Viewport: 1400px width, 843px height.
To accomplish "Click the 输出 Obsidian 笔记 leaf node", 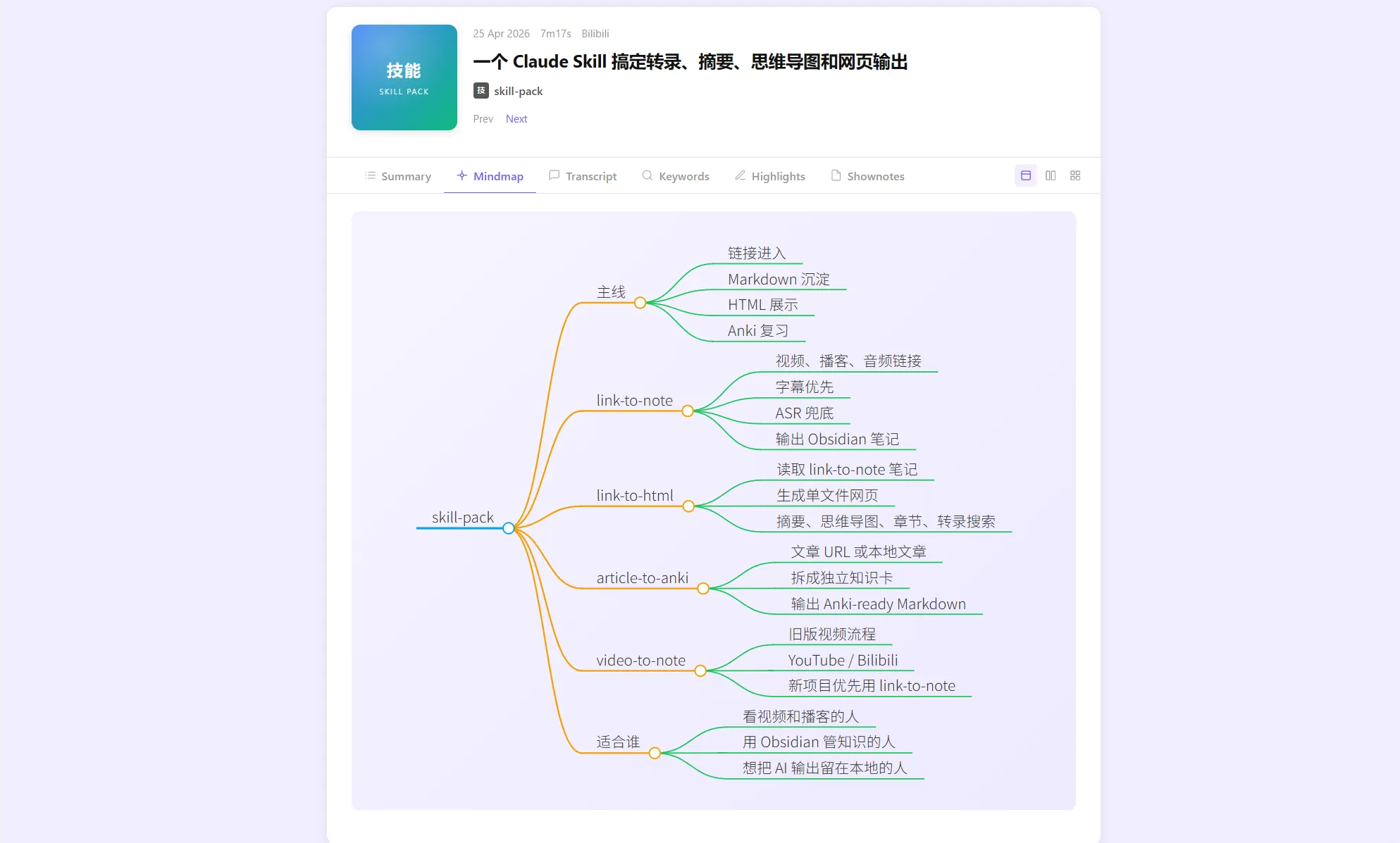I will click(x=838, y=439).
